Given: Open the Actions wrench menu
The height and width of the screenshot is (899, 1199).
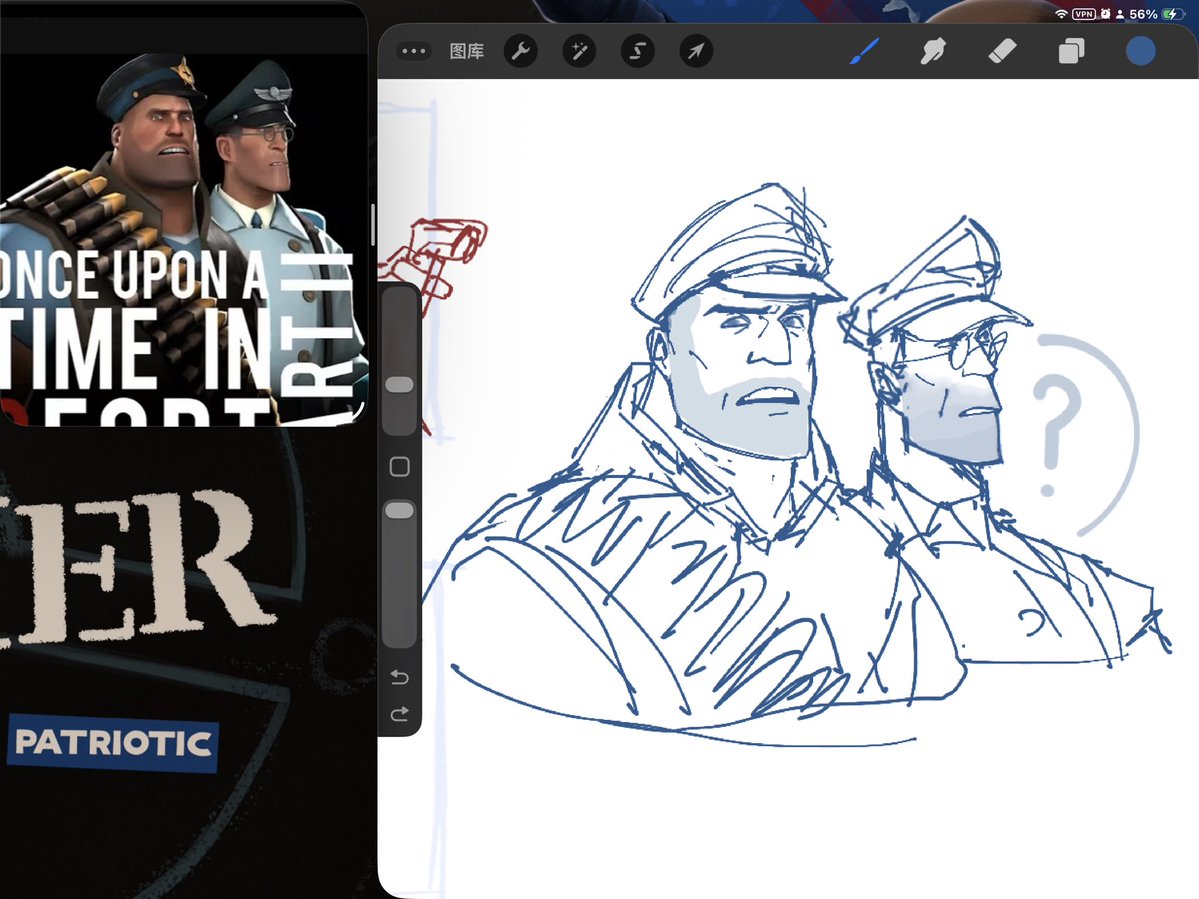Looking at the screenshot, I should pos(521,51).
